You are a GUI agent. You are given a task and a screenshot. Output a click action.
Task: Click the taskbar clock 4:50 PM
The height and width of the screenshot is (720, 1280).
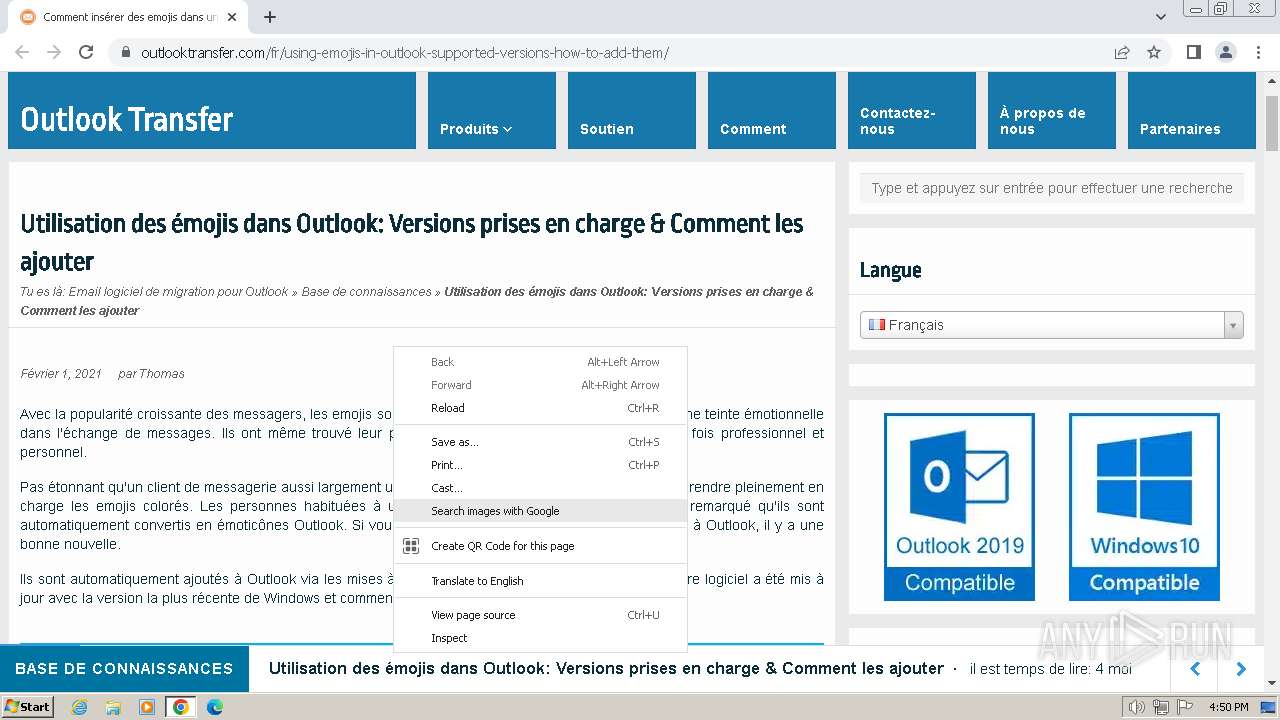click(1228, 707)
